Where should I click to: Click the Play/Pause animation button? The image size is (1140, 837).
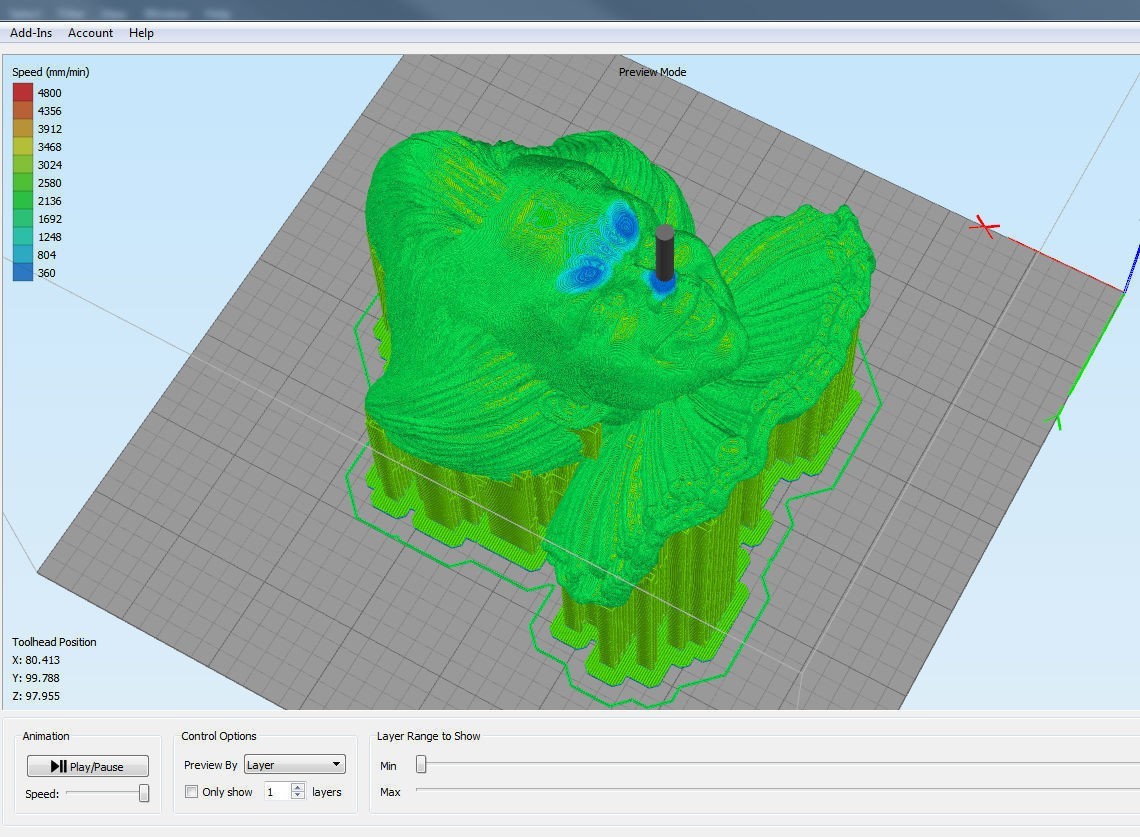[88, 767]
